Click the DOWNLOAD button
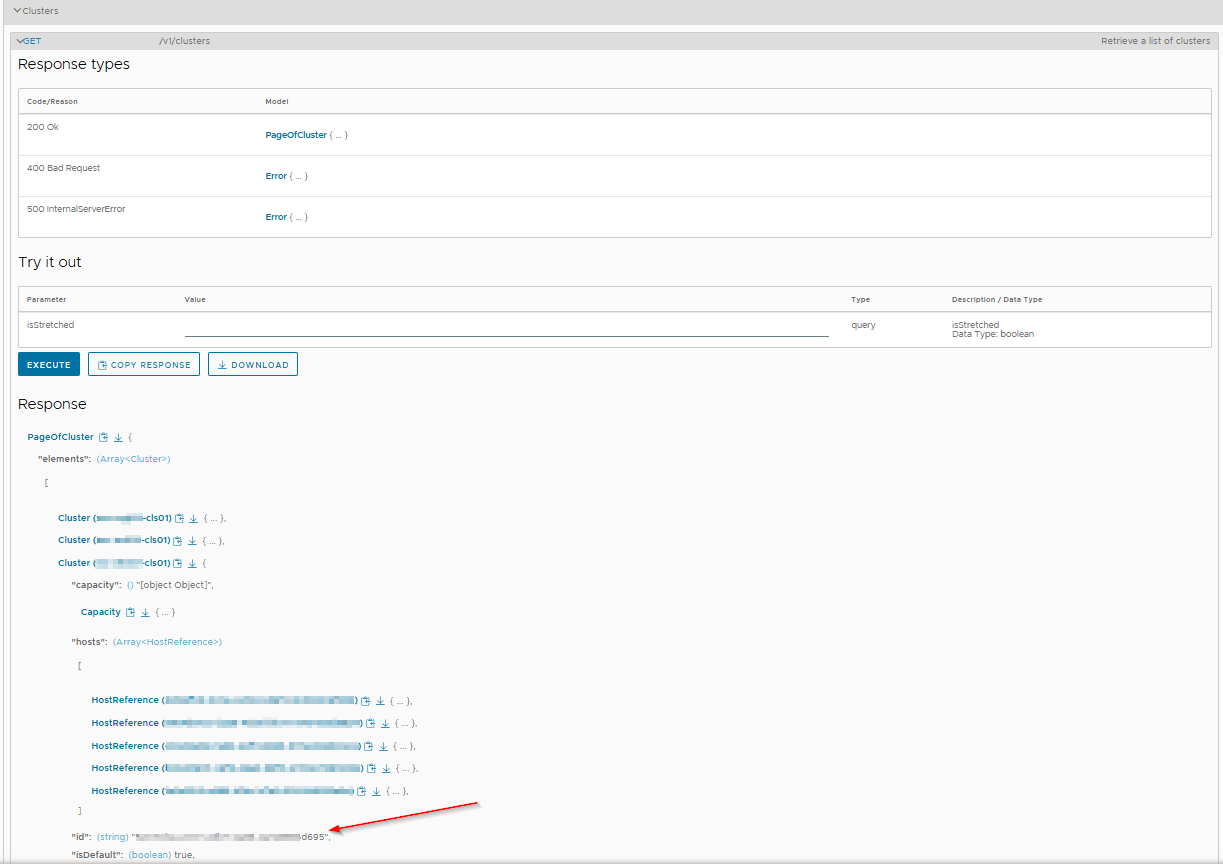The image size is (1223, 864). pos(253,365)
